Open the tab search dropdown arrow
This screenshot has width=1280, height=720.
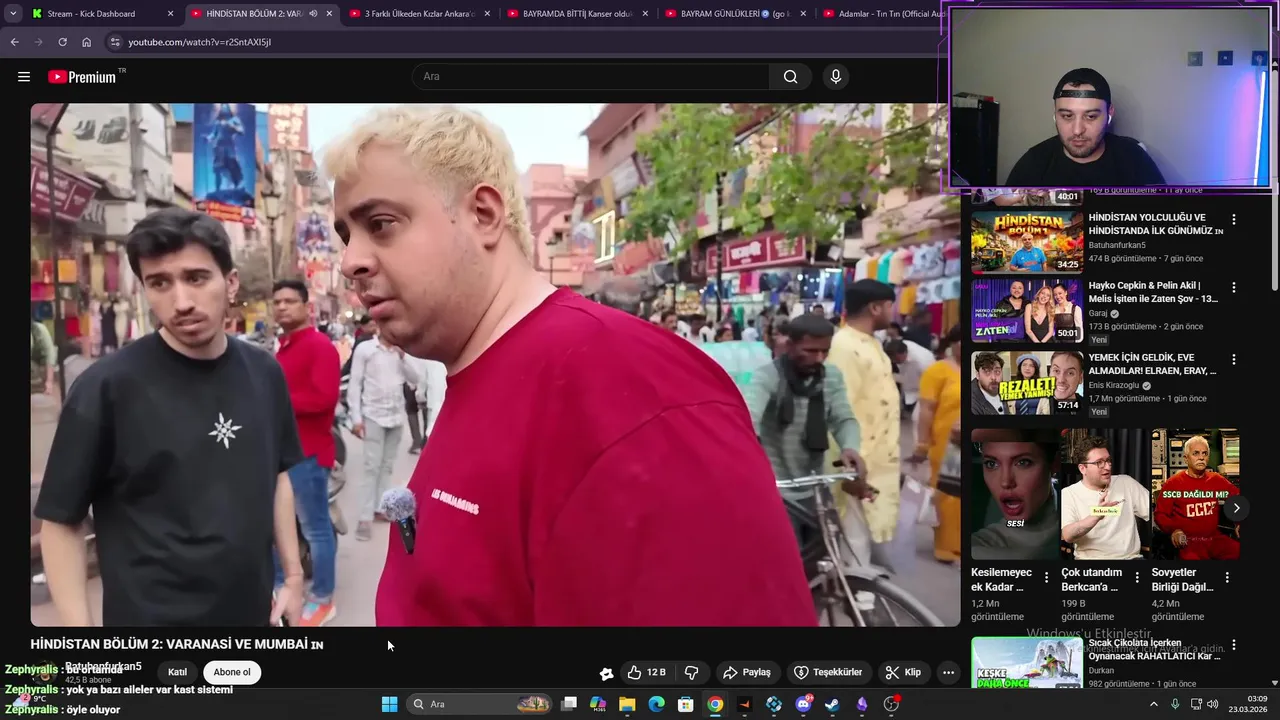tap(13, 14)
